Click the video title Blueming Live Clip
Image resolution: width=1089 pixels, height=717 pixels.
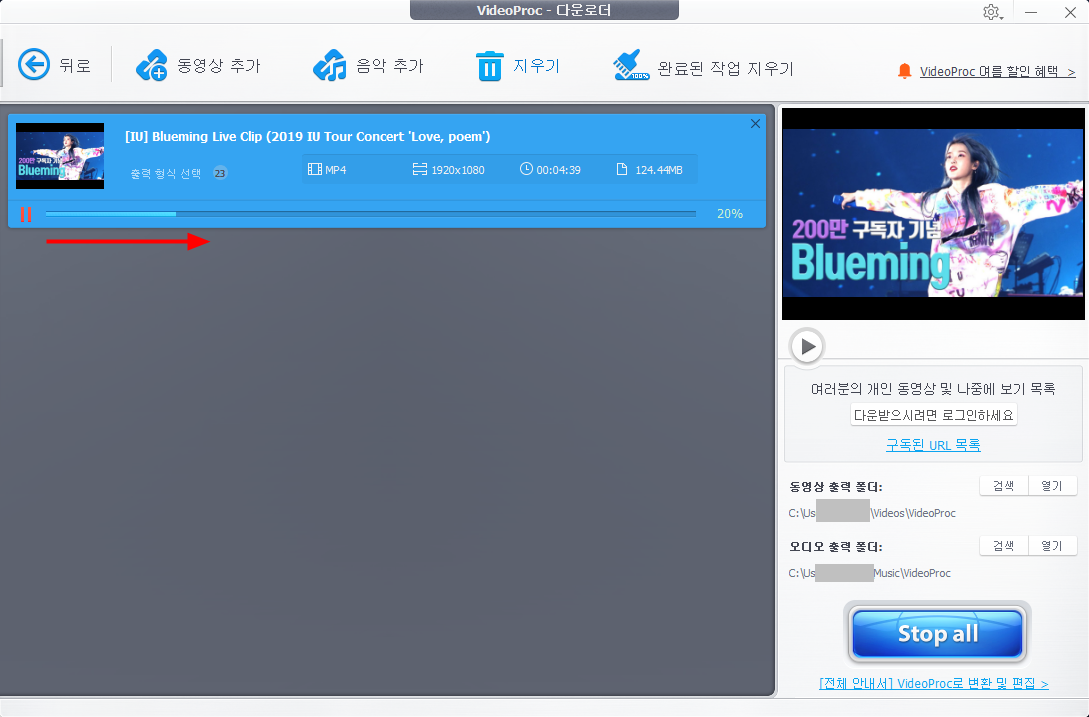click(x=308, y=136)
